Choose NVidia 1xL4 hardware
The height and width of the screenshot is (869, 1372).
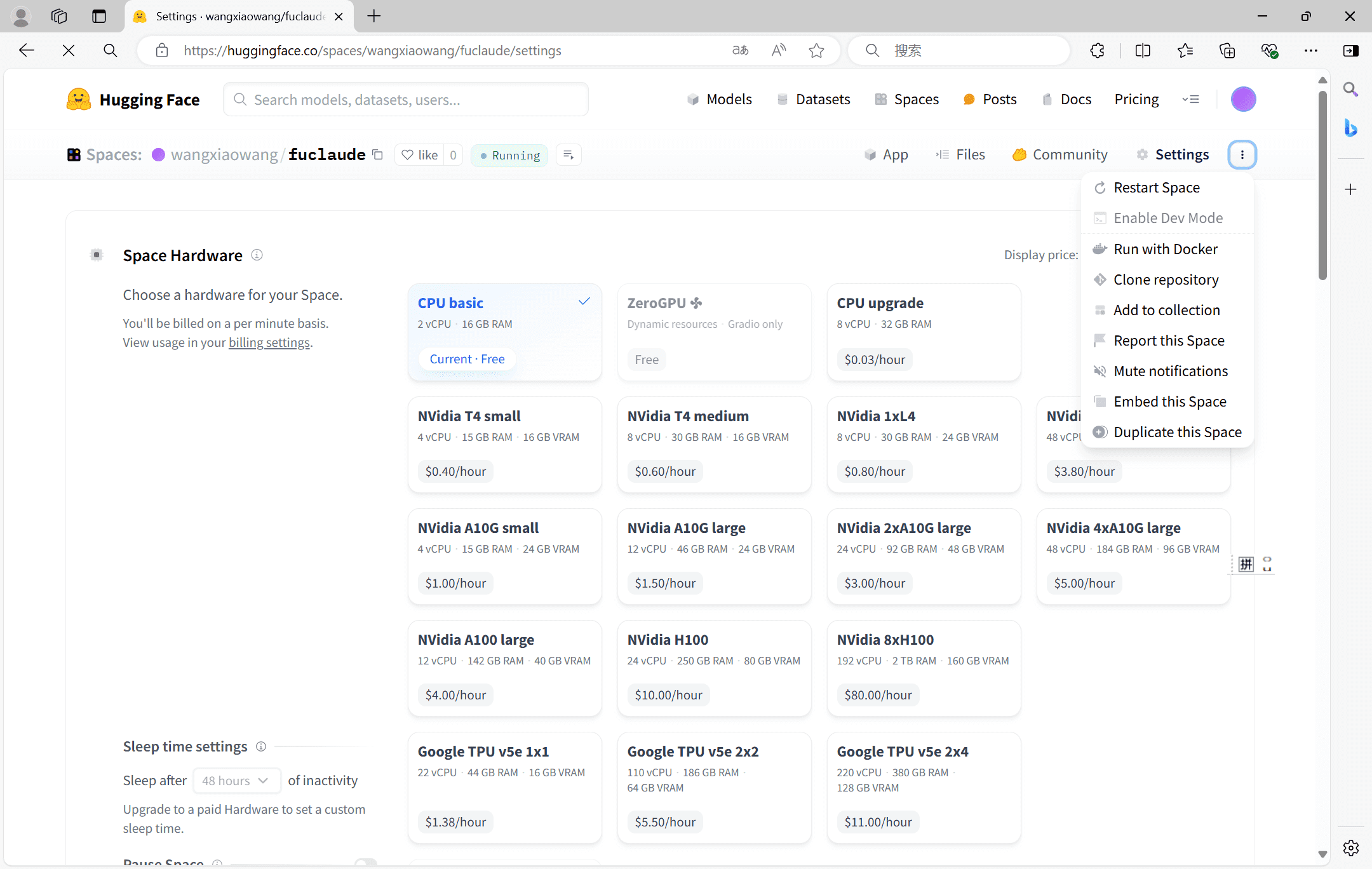click(x=924, y=445)
